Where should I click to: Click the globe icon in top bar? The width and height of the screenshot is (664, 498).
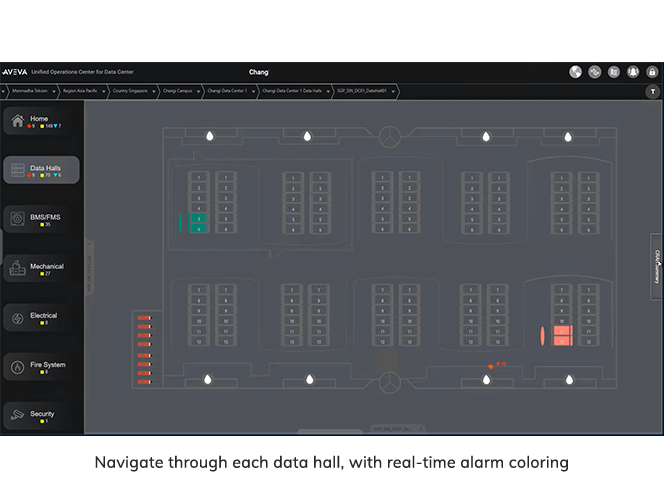576,72
